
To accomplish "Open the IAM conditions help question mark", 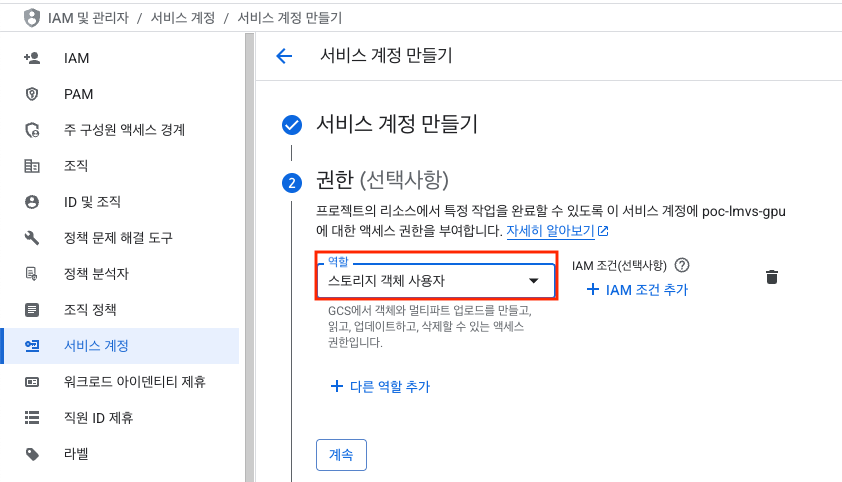I will point(682,265).
